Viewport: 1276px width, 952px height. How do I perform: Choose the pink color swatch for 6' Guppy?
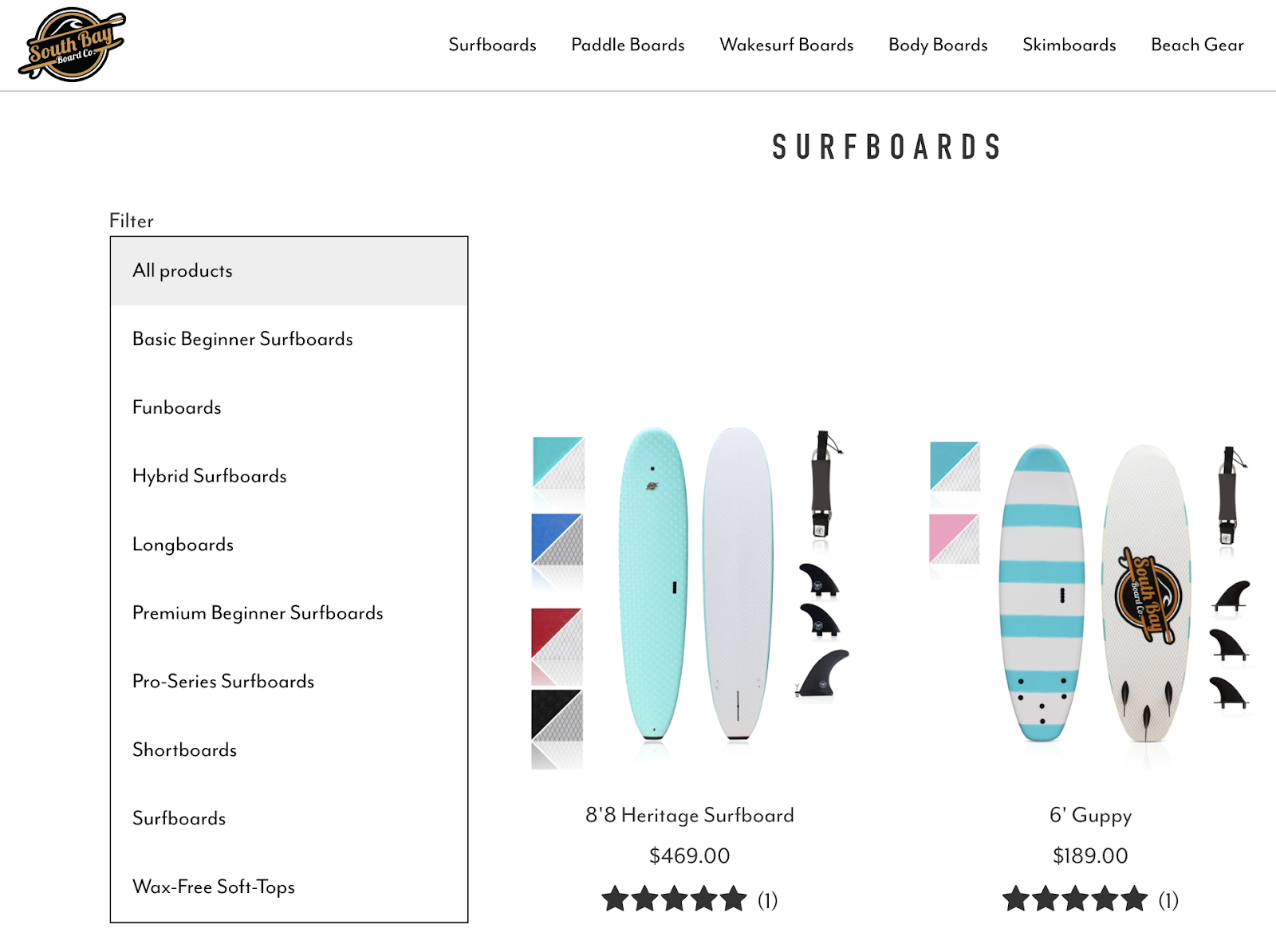pos(954,539)
